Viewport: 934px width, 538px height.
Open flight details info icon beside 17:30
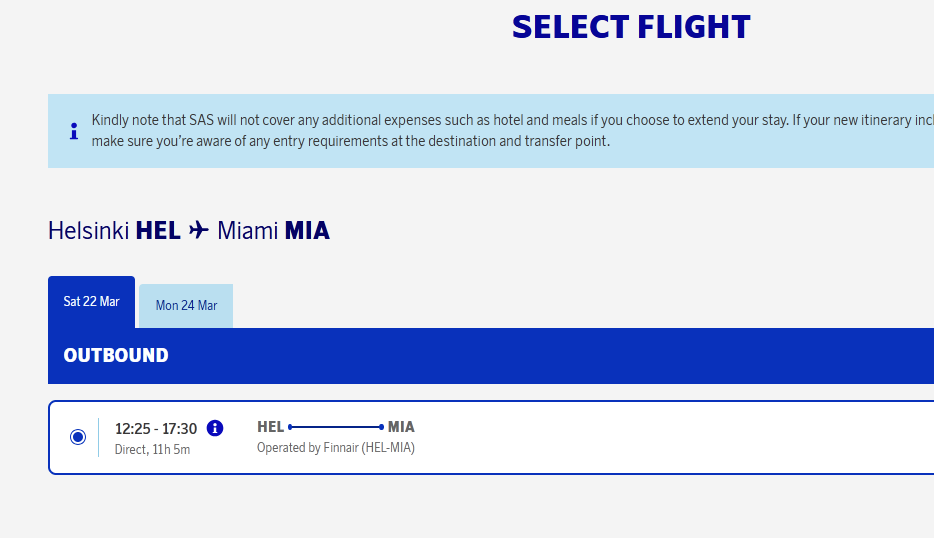coord(215,428)
